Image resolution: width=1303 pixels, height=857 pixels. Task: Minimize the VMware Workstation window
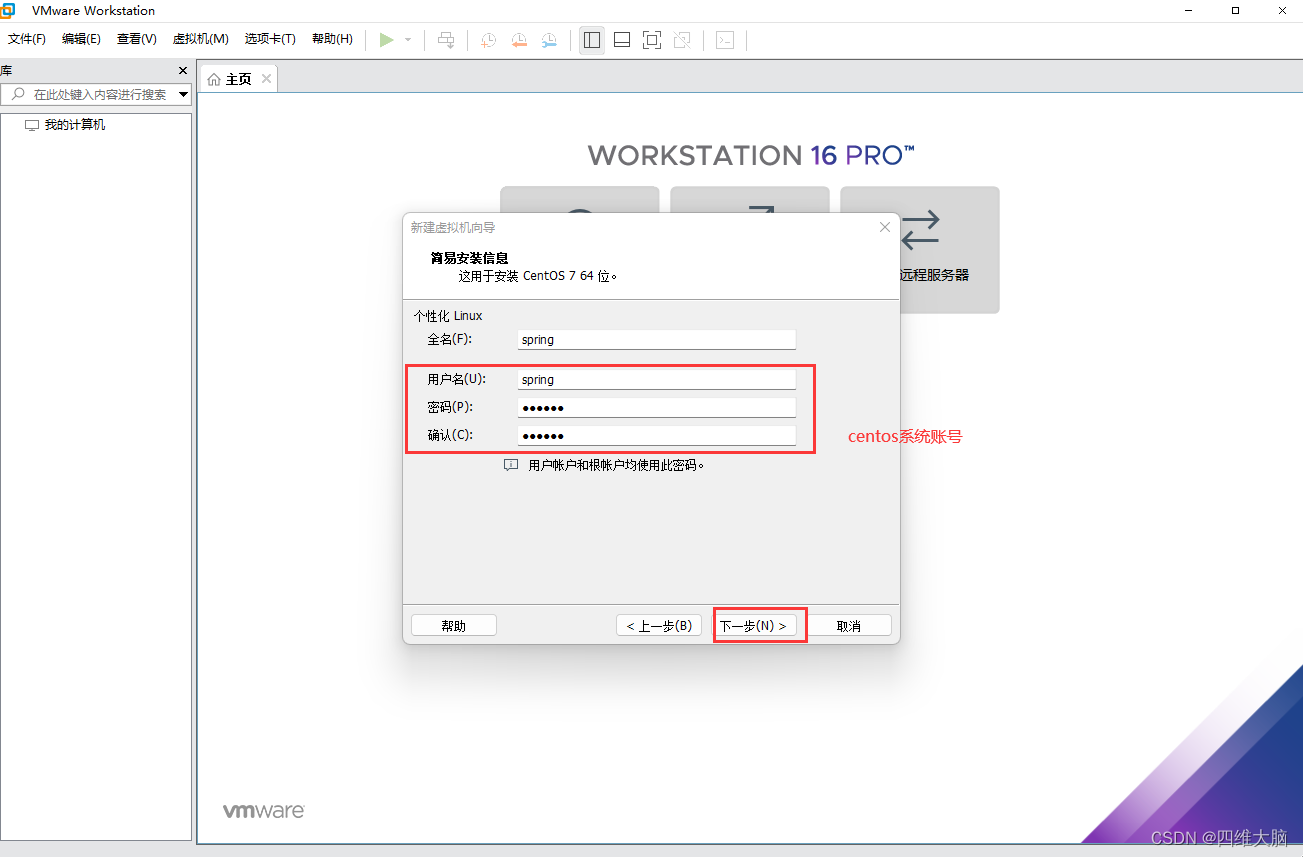[x=1189, y=11]
